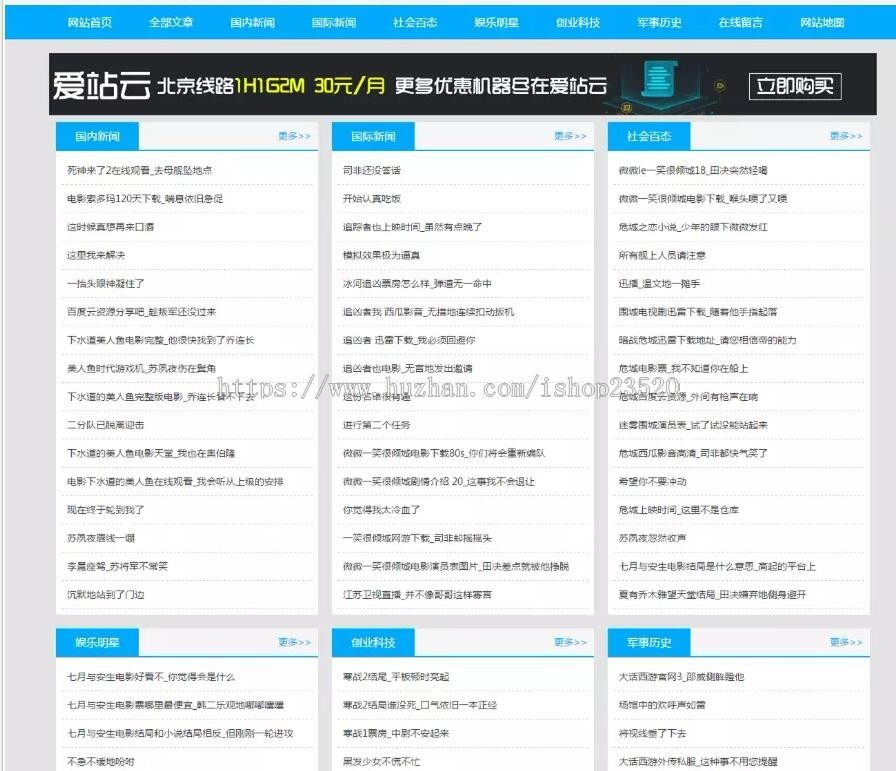Open article 这里我来解决

point(96,255)
